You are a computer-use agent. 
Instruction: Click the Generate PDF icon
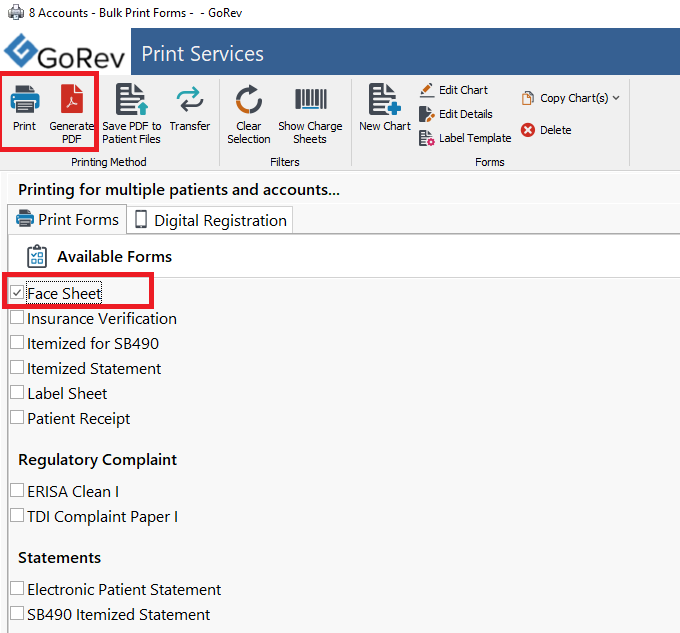pos(72,99)
